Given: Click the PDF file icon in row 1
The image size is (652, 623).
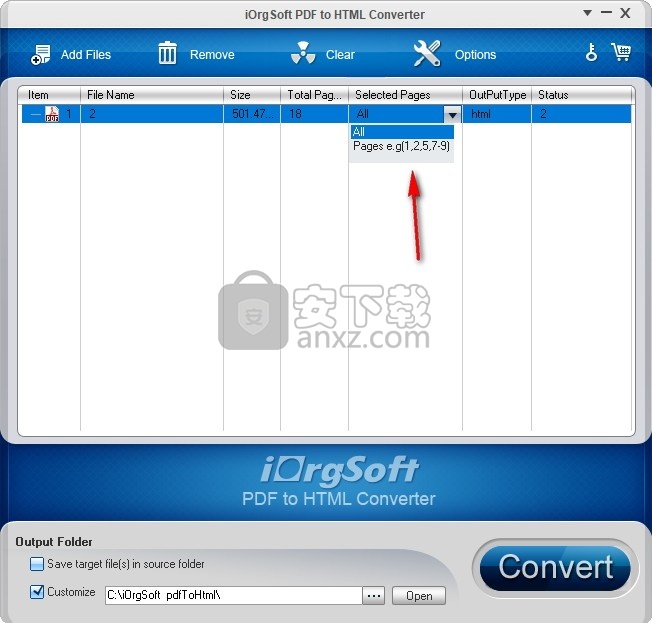Looking at the screenshot, I should coord(52,114).
